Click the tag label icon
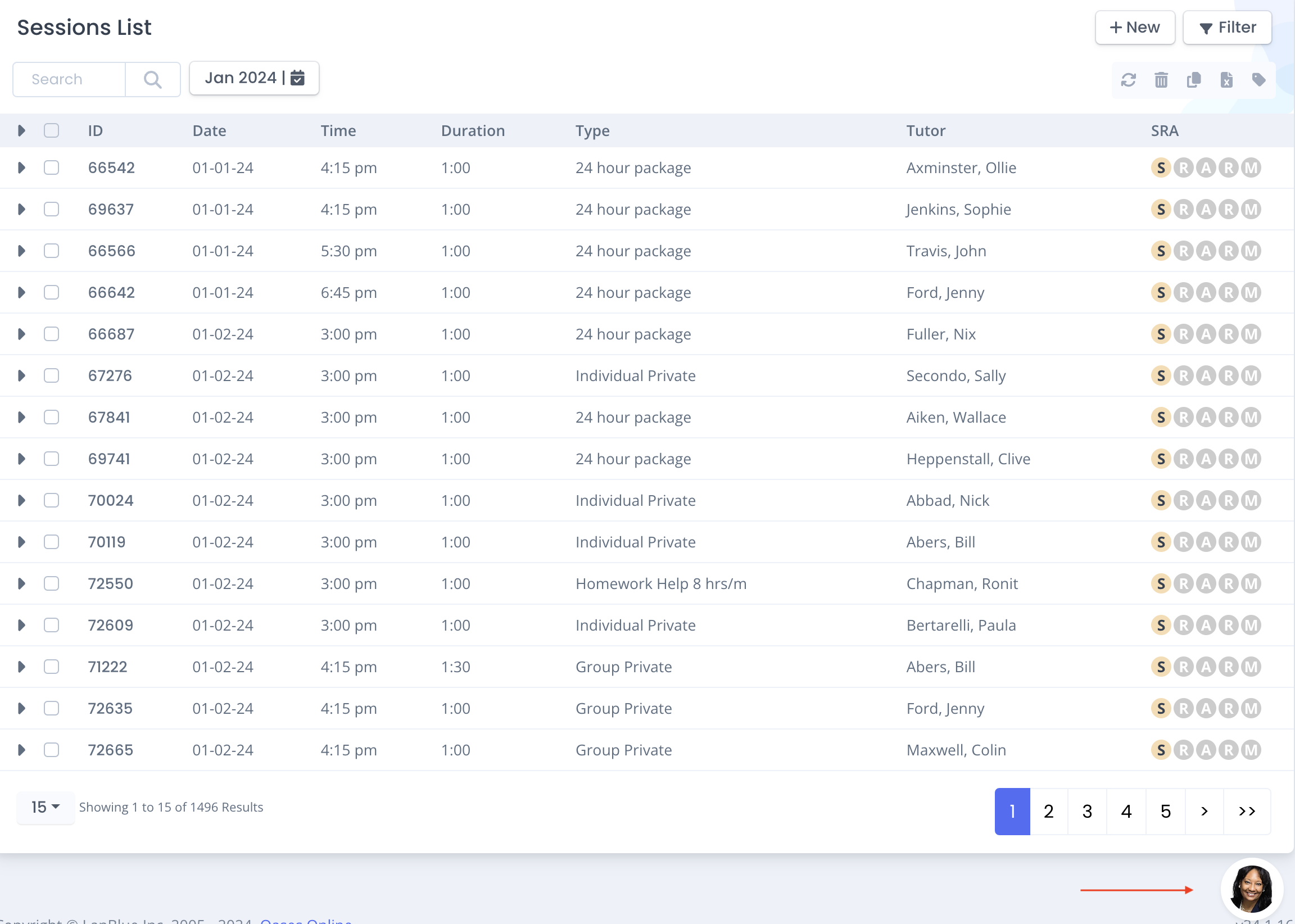 tap(1258, 80)
